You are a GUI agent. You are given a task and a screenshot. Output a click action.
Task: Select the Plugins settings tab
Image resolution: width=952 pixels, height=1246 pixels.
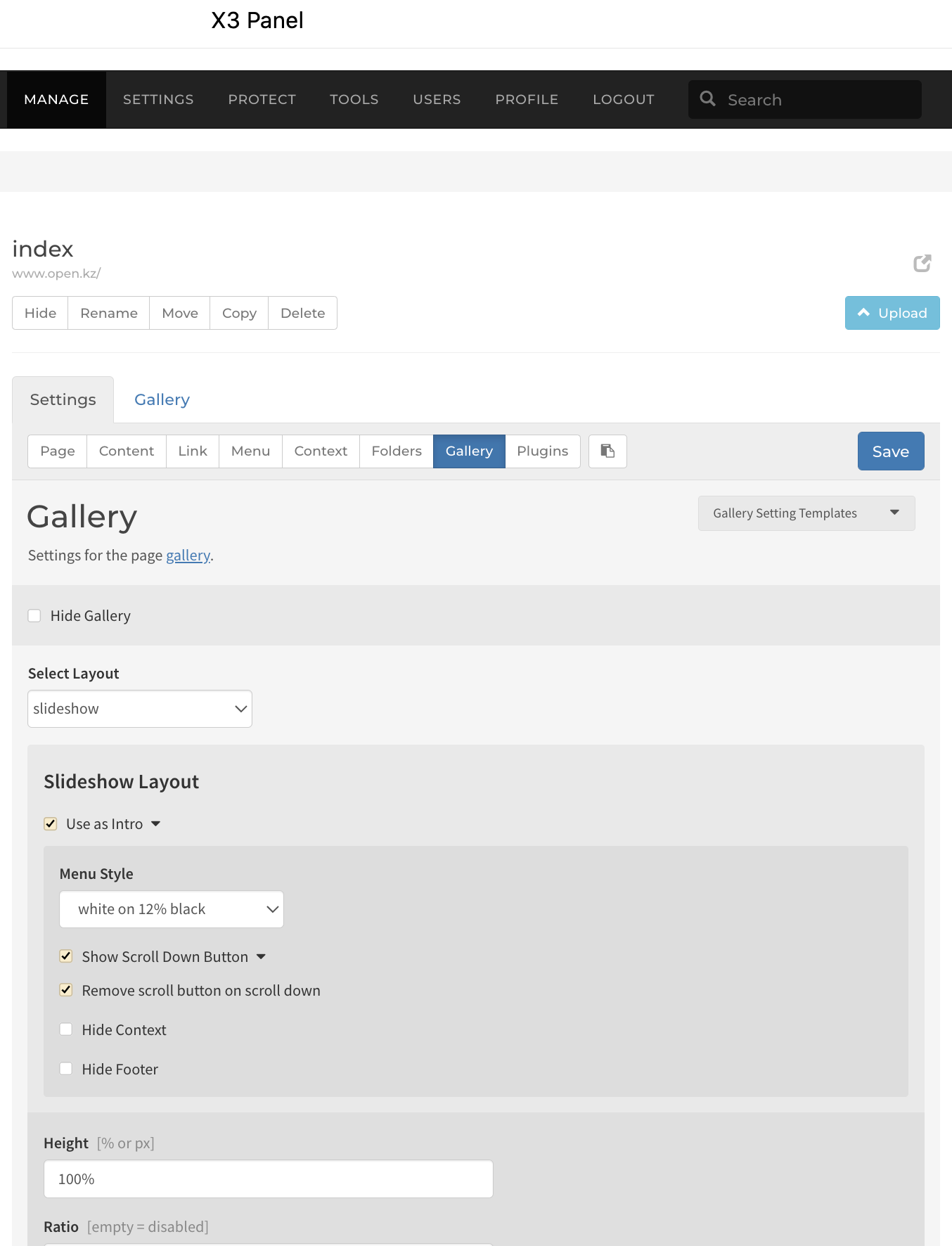tap(542, 451)
